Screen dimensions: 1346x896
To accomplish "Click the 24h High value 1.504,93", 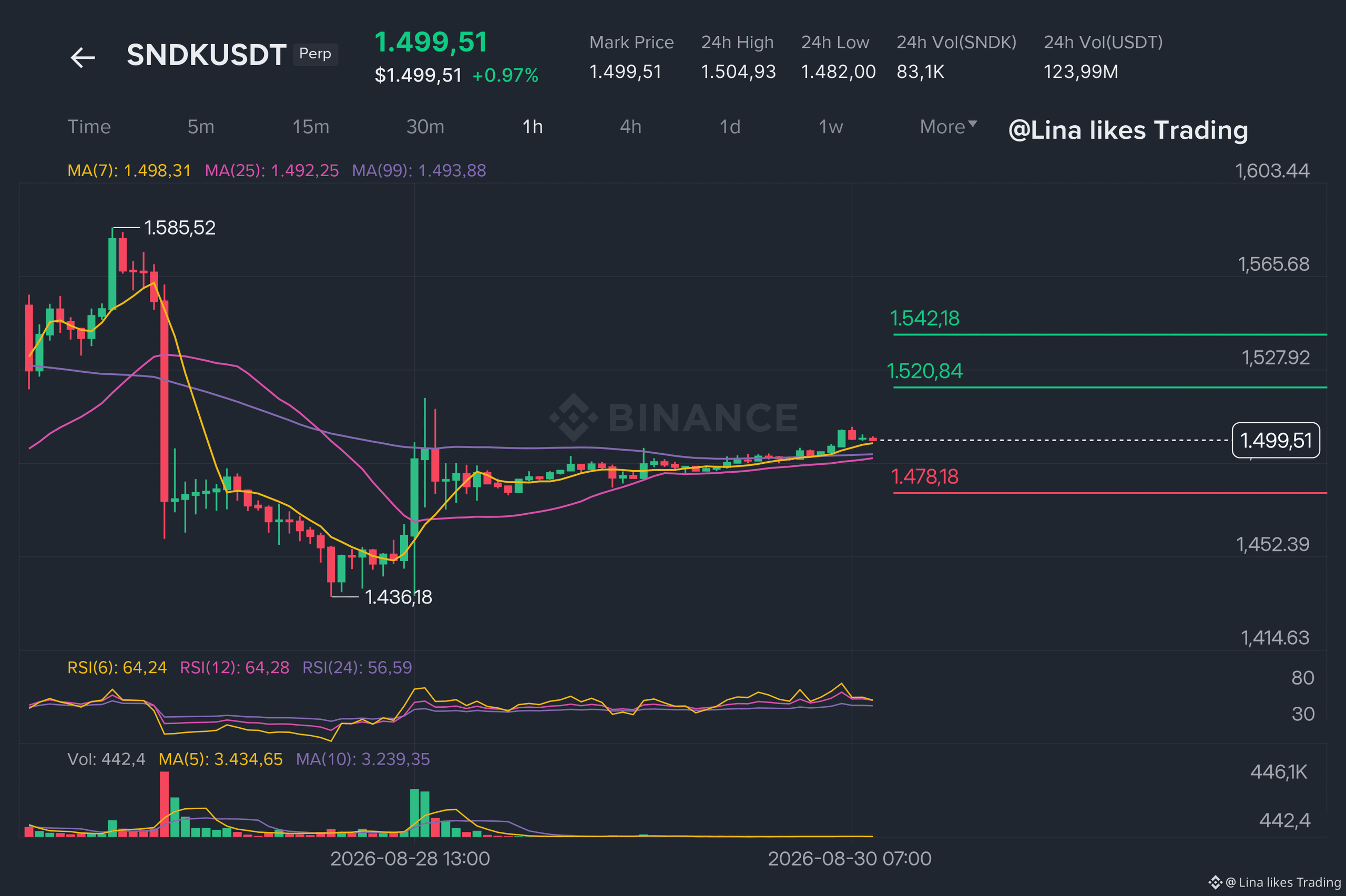I will coord(738,72).
